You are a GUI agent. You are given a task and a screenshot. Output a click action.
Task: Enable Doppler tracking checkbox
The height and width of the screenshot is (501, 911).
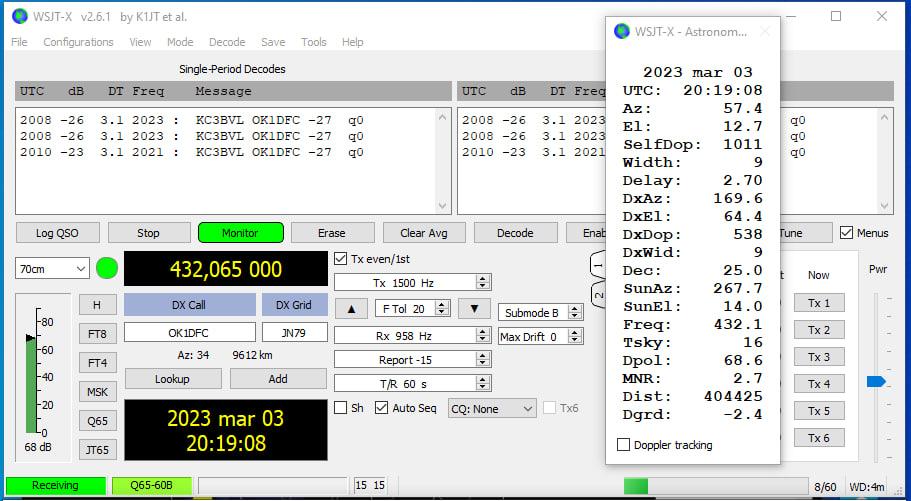(623, 445)
